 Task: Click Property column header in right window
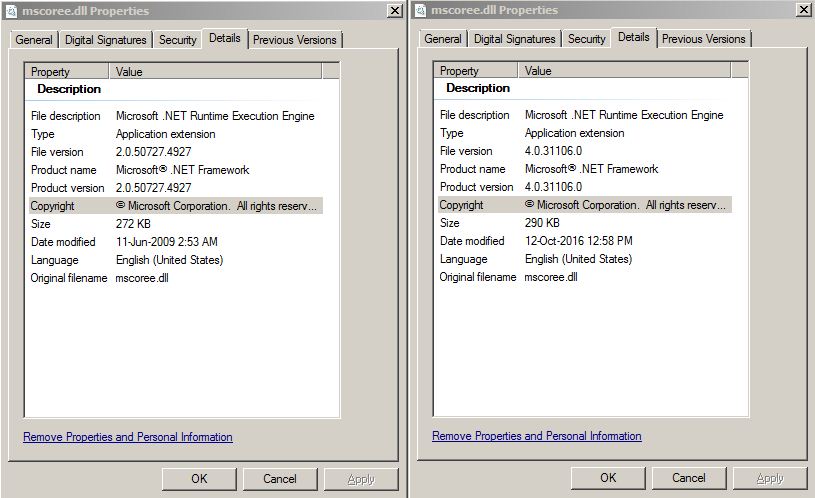477,70
